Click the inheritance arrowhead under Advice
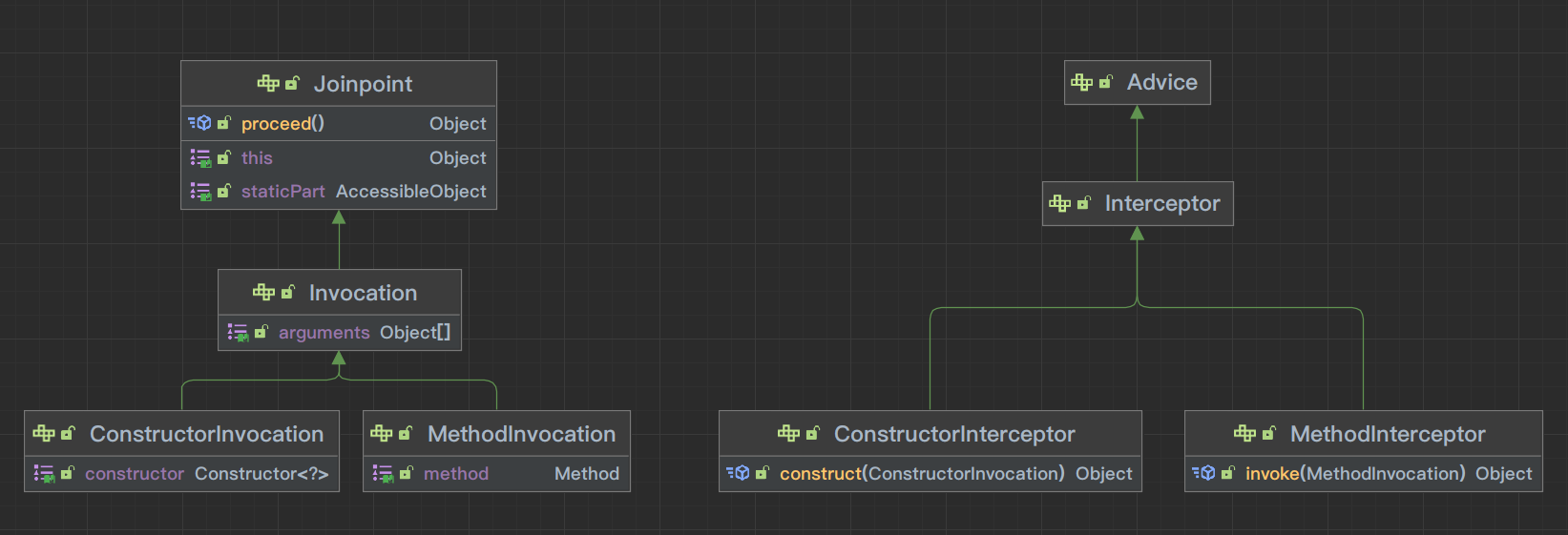1568x535 pixels. coord(1137,113)
